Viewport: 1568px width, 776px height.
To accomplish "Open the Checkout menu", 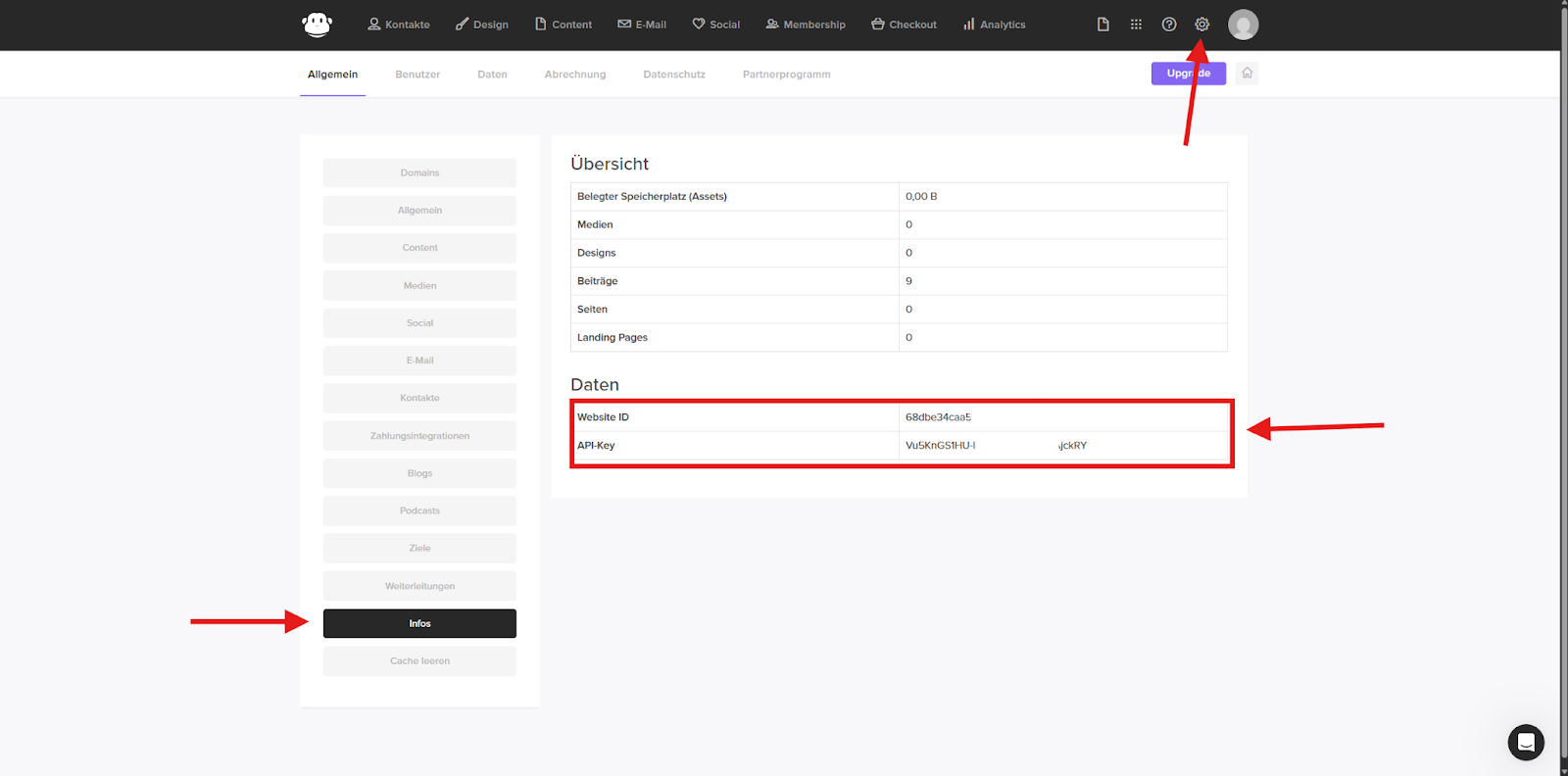I will point(904,24).
